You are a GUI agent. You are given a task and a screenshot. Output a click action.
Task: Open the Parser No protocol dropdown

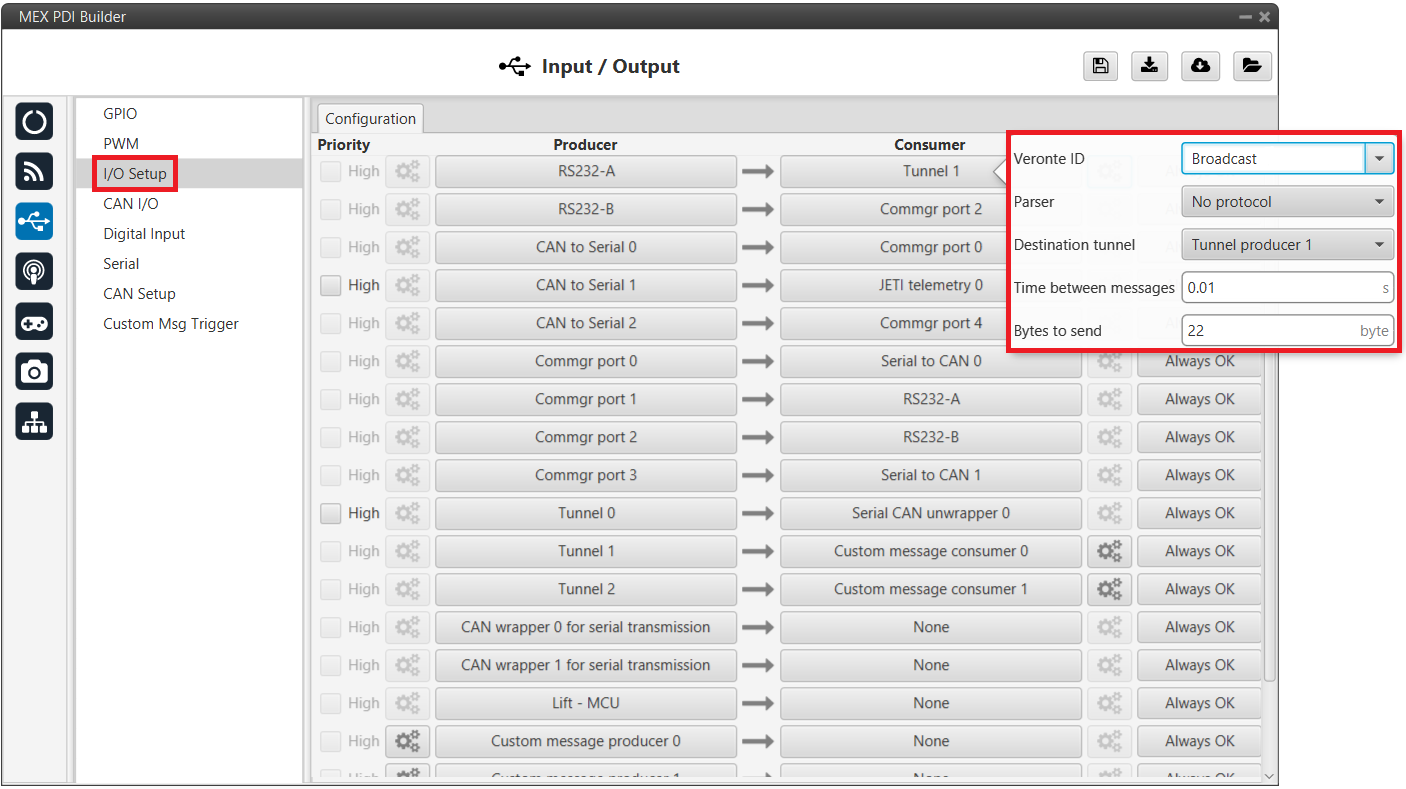(x=1287, y=202)
